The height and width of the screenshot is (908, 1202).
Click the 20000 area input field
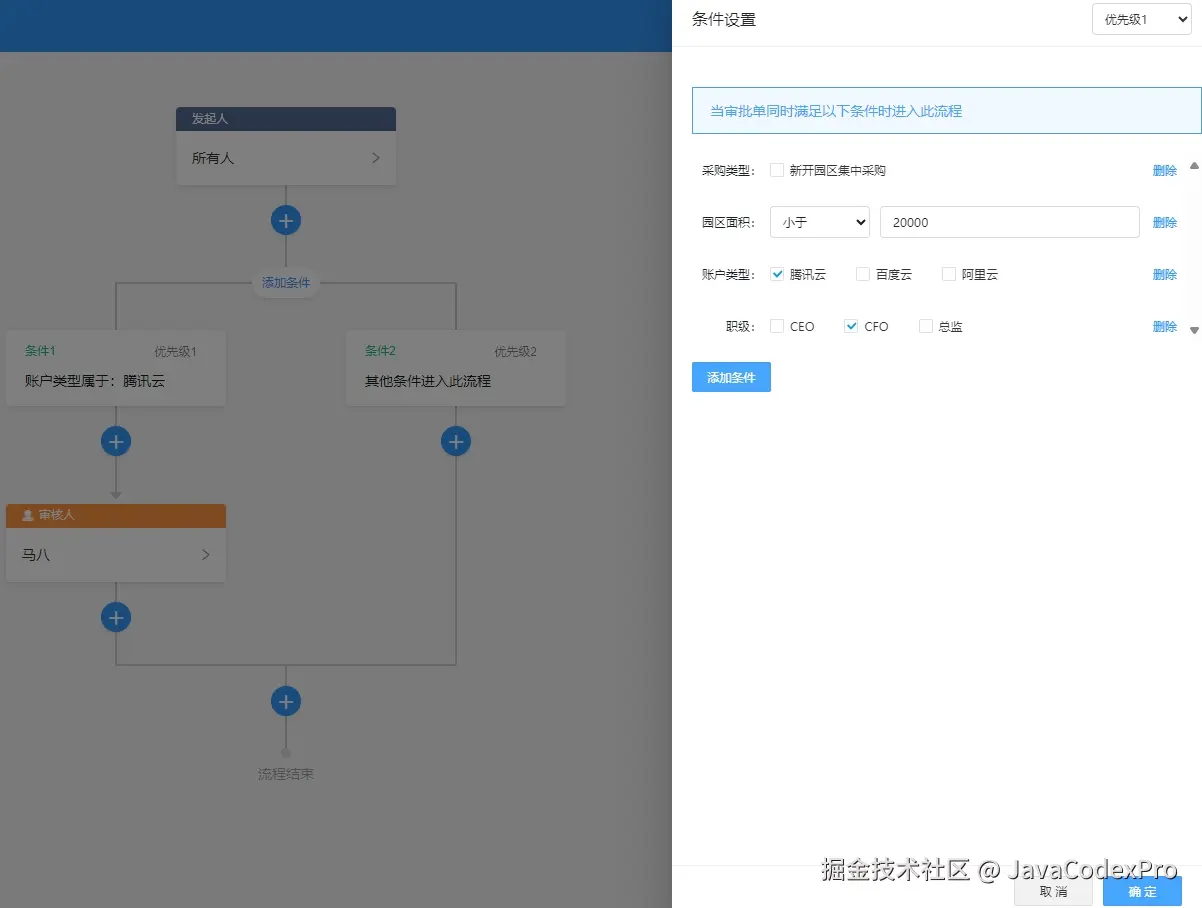1010,222
